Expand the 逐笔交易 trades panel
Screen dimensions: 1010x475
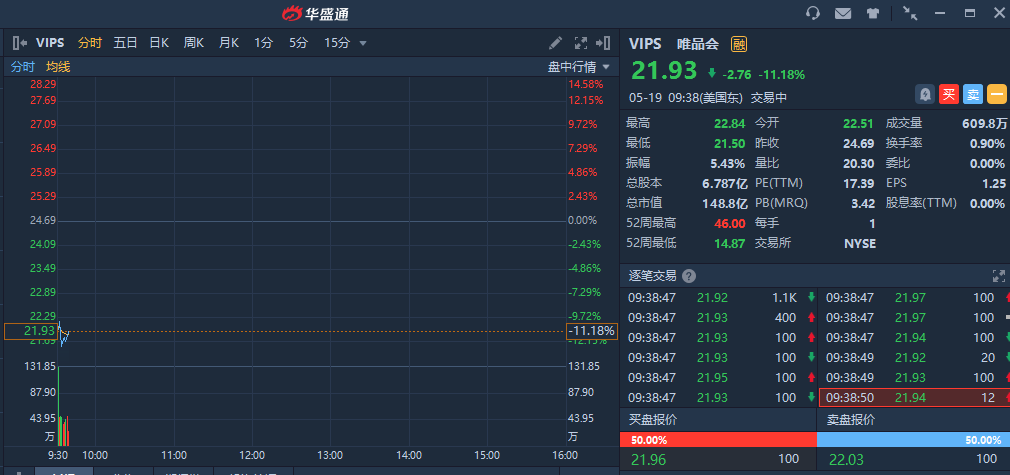(998, 276)
